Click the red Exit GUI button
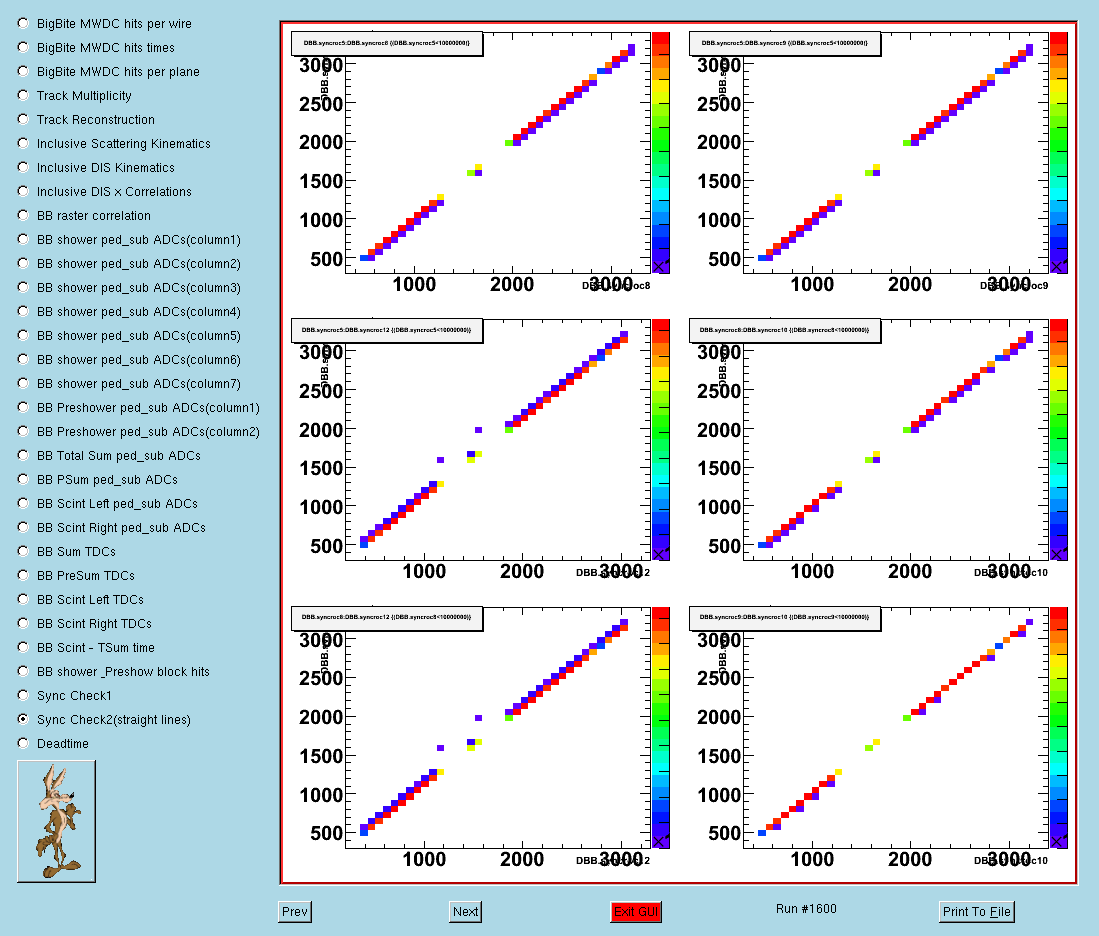The image size is (1099, 936). pos(636,911)
